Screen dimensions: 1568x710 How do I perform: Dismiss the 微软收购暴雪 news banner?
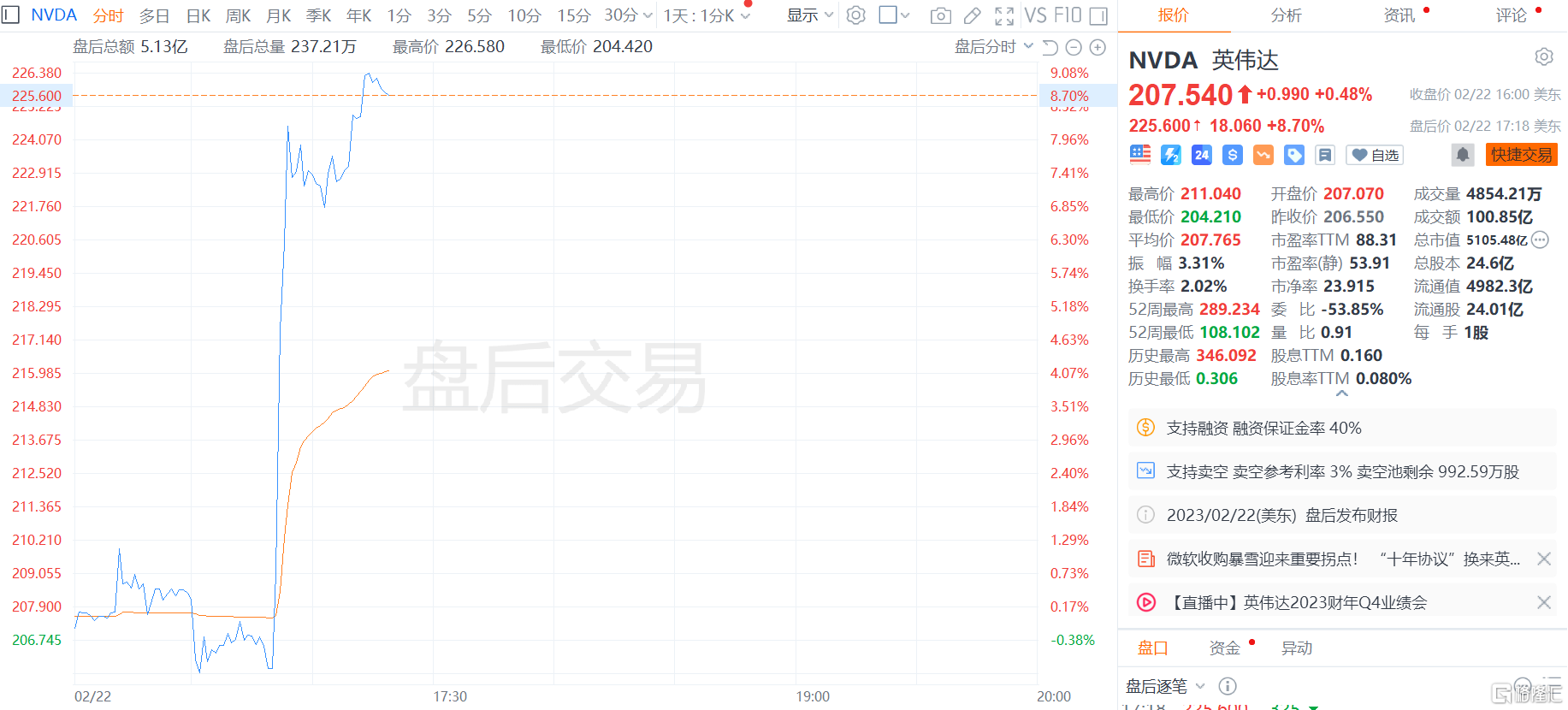[x=1543, y=559]
